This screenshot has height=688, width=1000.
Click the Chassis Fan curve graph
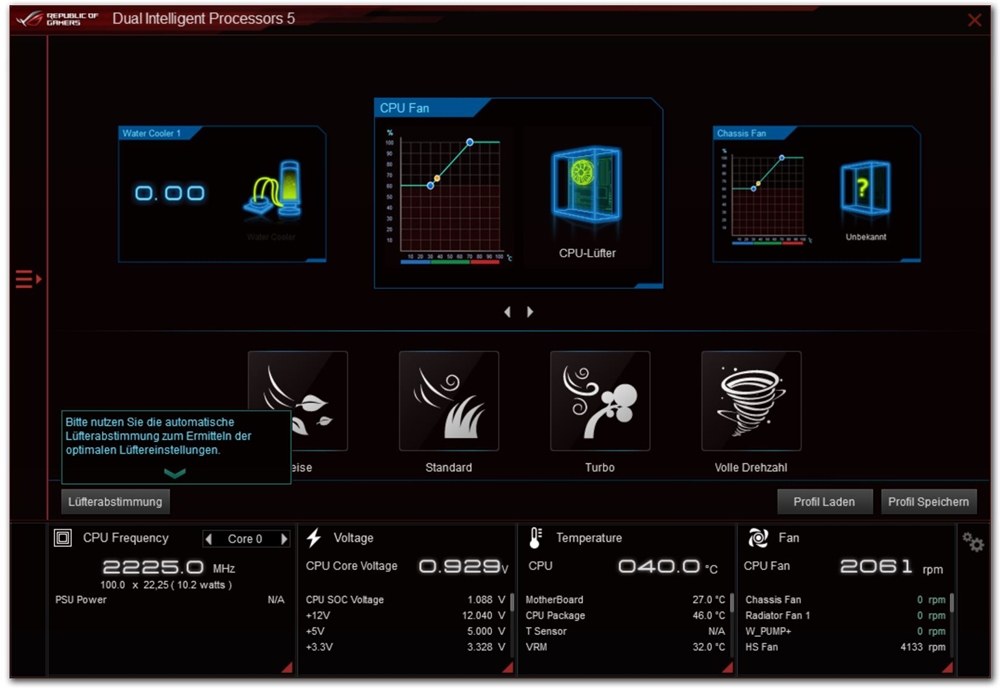(x=768, y=196)
